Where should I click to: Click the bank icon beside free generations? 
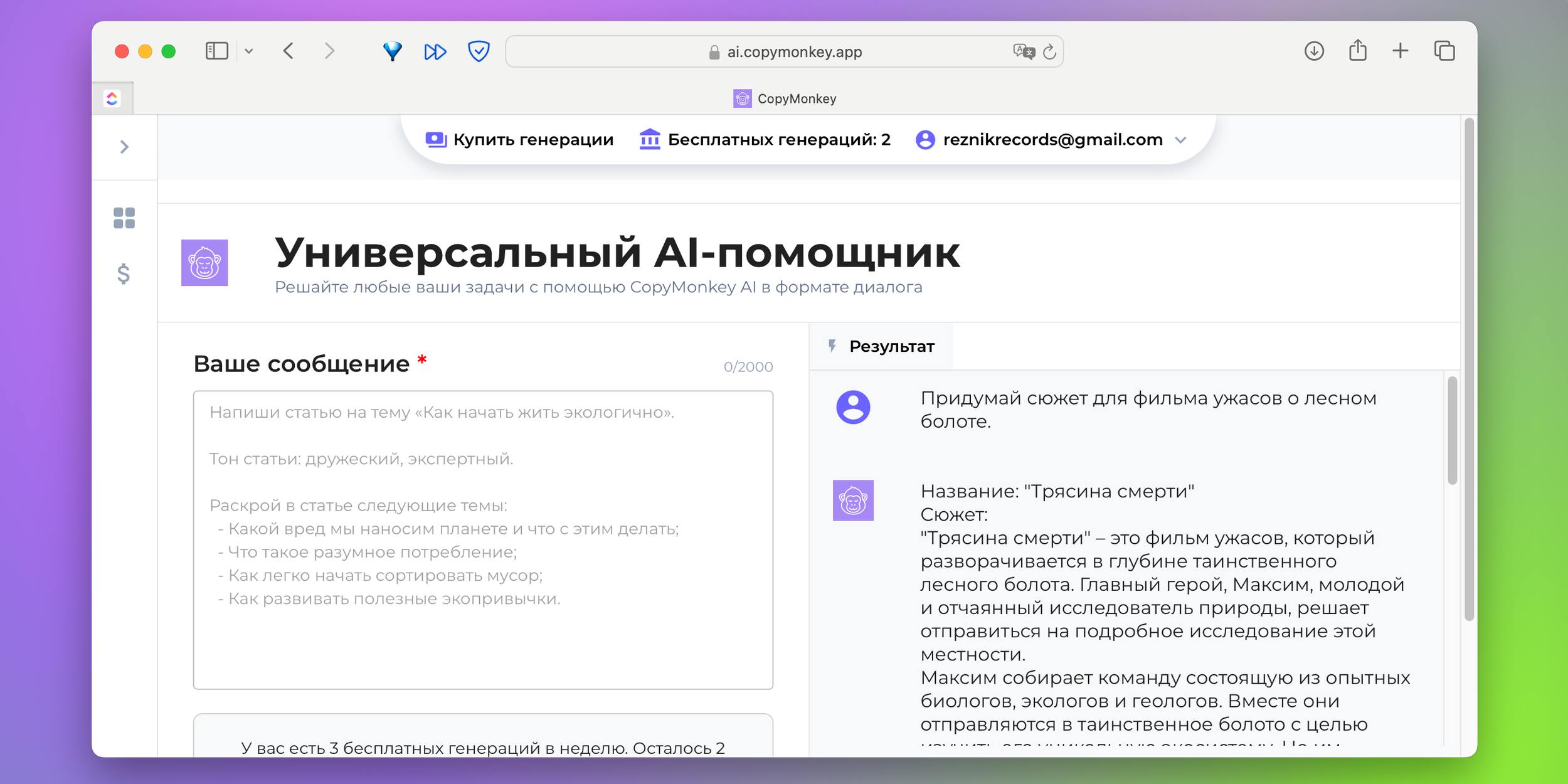click(650, 139)
